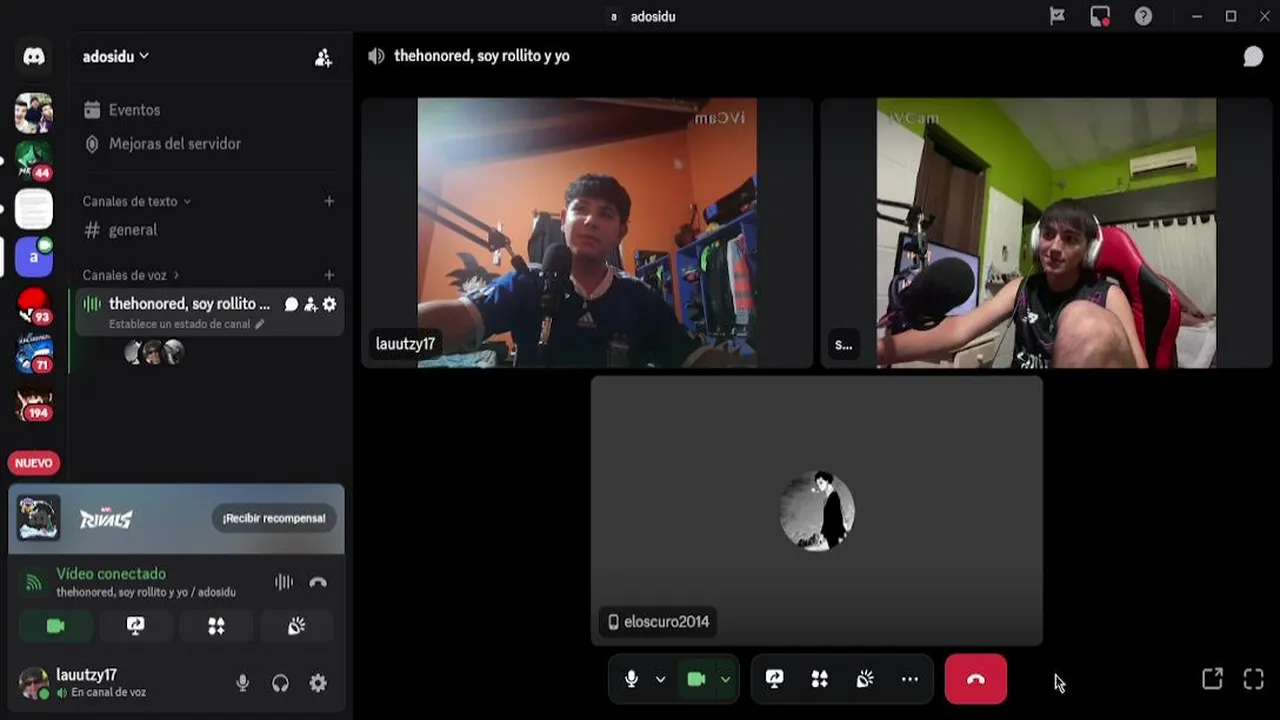
Task: Share screen from the left panel
Action: click(x=136, y=626)
